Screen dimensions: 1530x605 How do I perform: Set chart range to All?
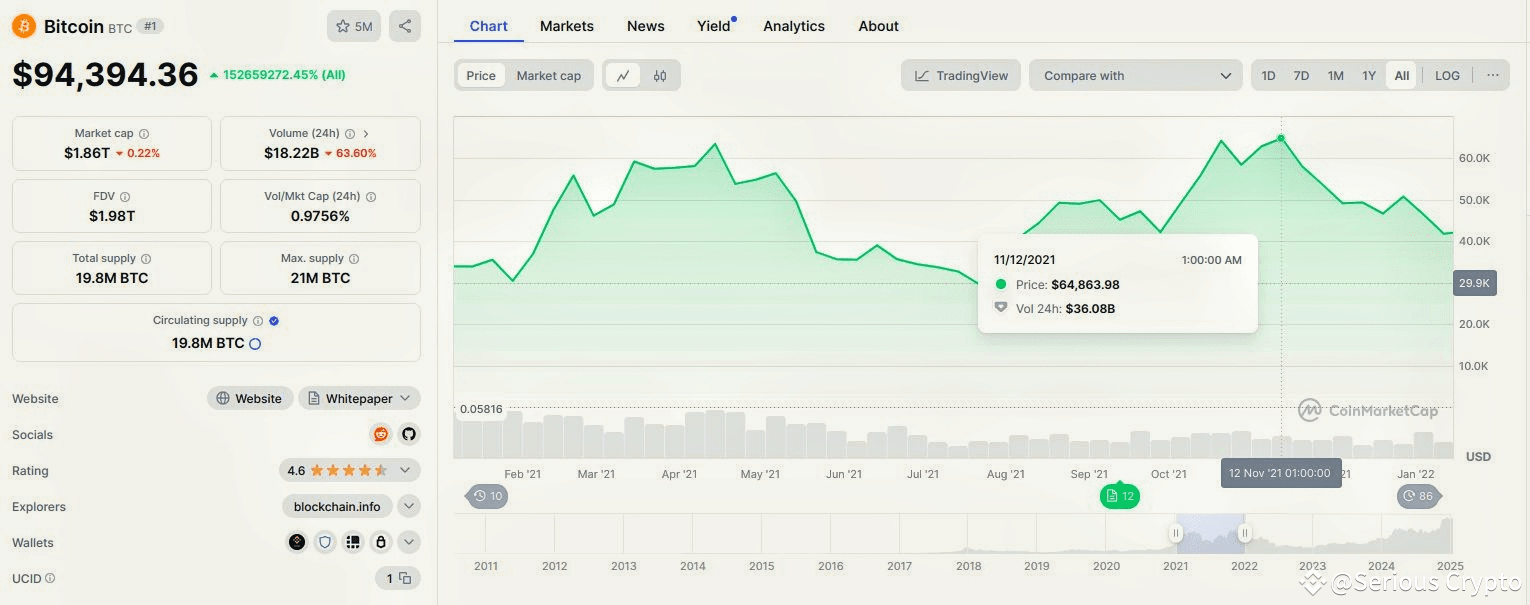[1401, 76]
